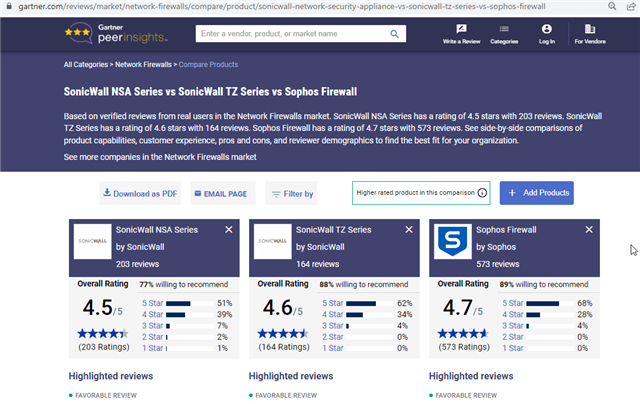Click the browser zoom magnifier icon
Screen dimensions: 640x404
click(x=612, y=6)
